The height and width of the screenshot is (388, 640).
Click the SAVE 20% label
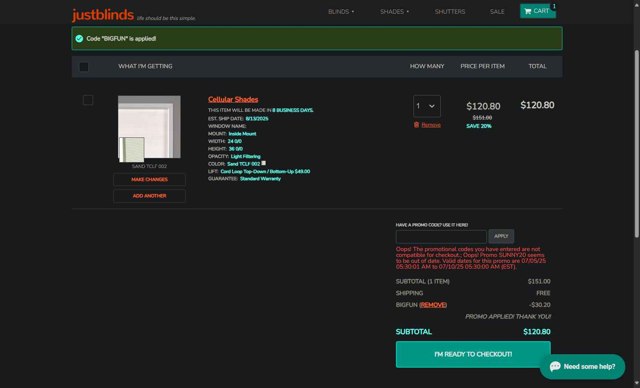(479, 126)
